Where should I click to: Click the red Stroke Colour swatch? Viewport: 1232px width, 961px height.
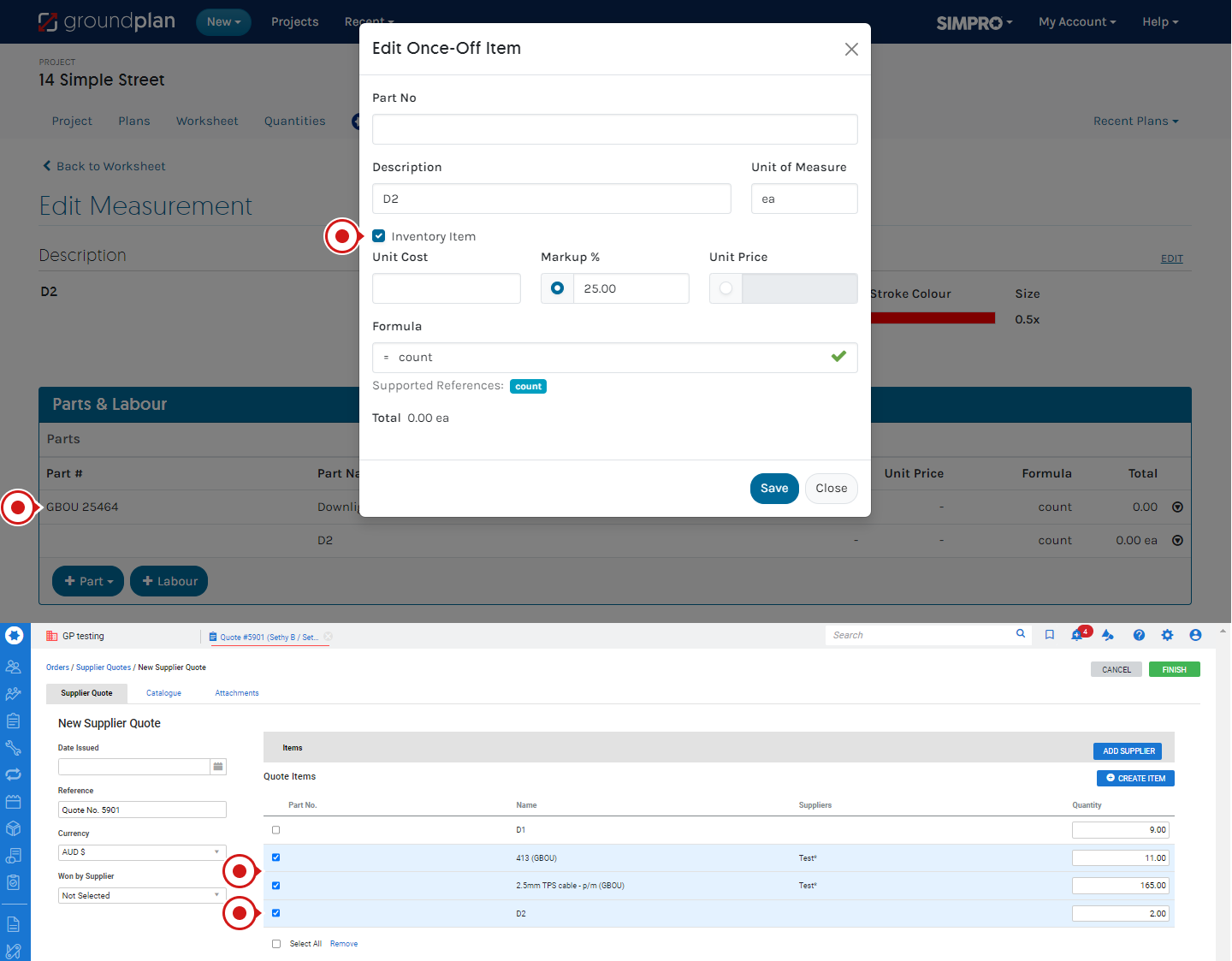point(933,318)
